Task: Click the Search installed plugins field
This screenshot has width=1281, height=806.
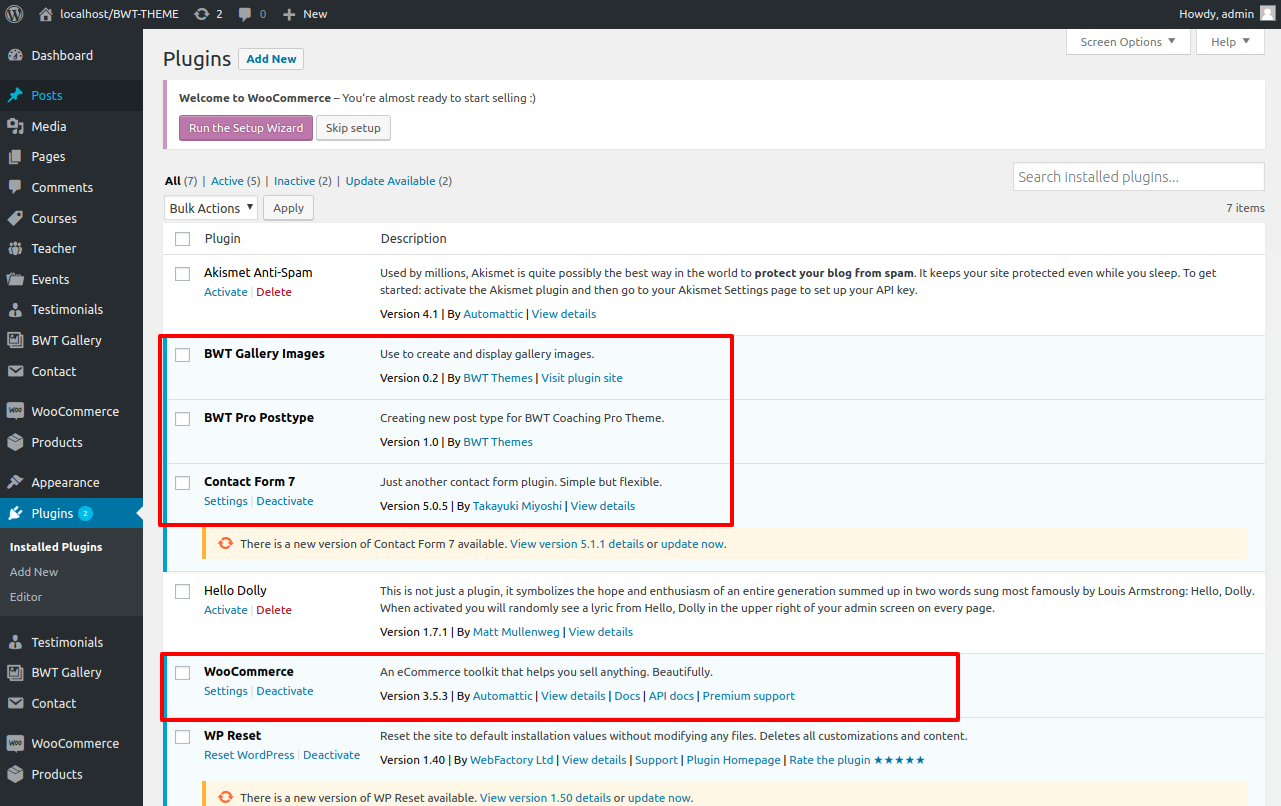Action: [1138, 177]
